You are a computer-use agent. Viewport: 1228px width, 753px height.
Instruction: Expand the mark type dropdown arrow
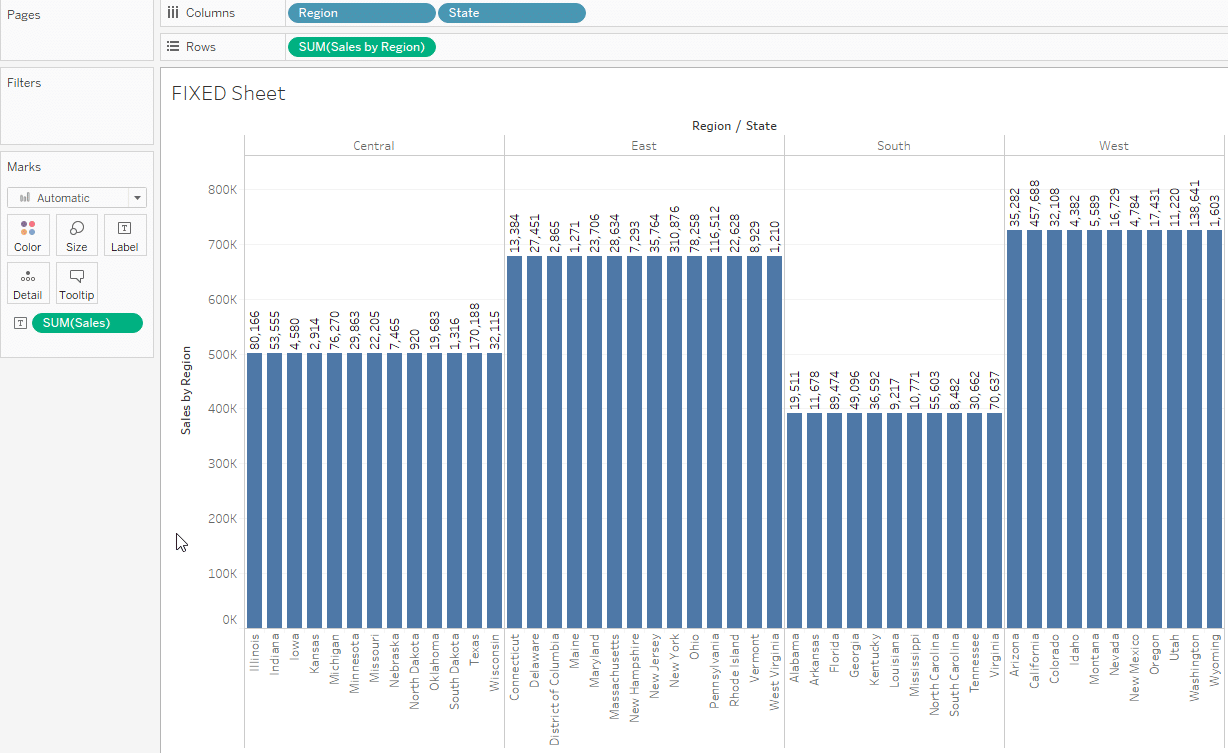(x=138, y=197)
